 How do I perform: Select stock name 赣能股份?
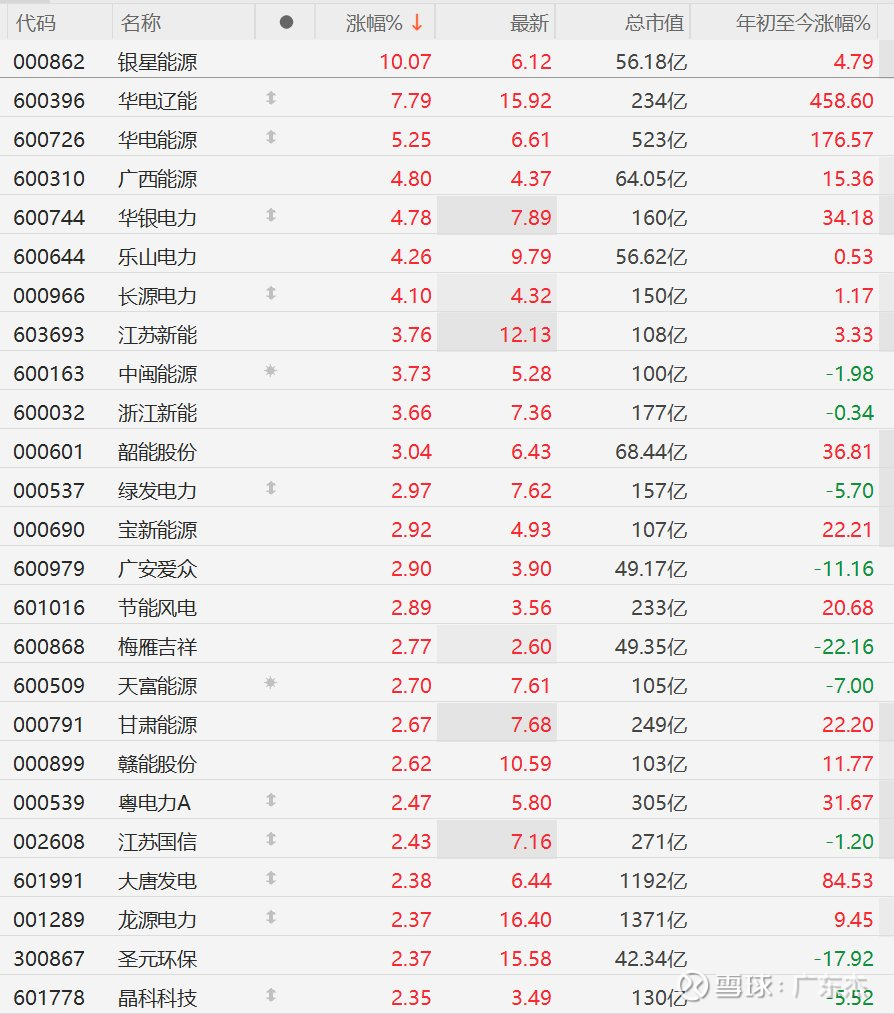pyautogui.click(x=157, y=764)
